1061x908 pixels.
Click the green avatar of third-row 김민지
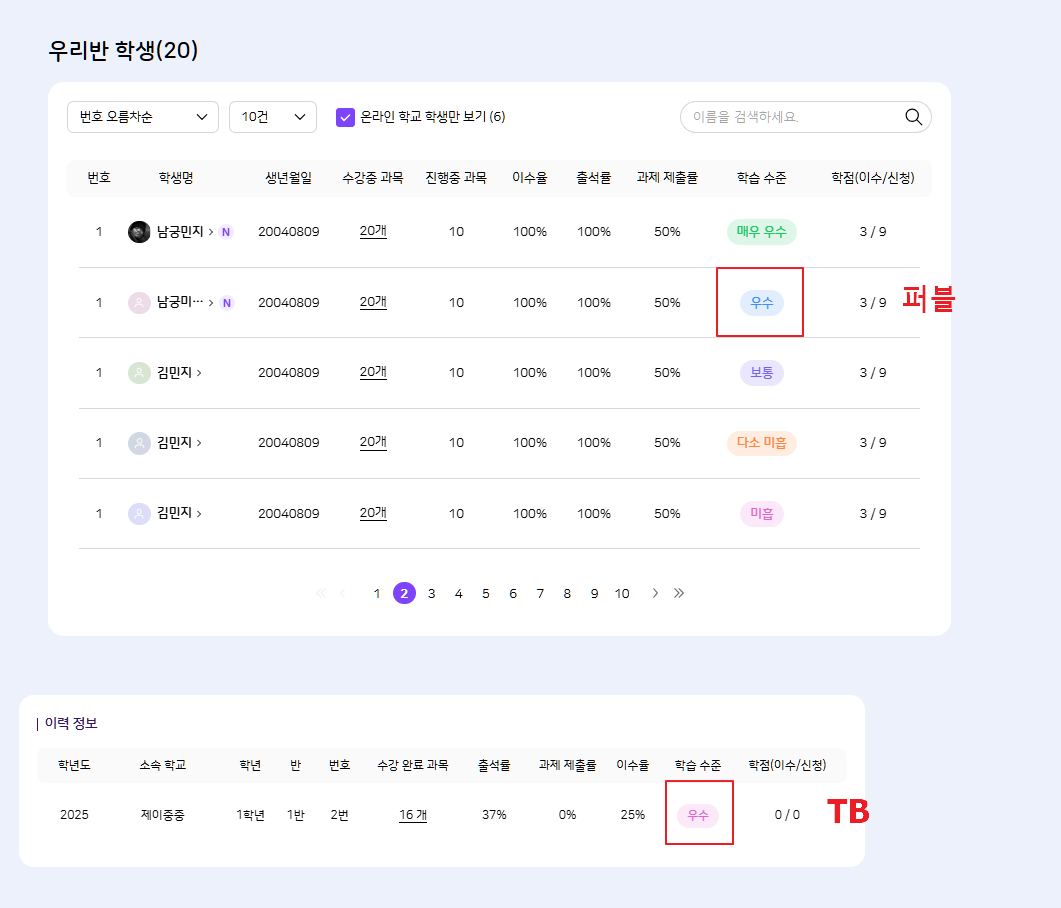139,373
